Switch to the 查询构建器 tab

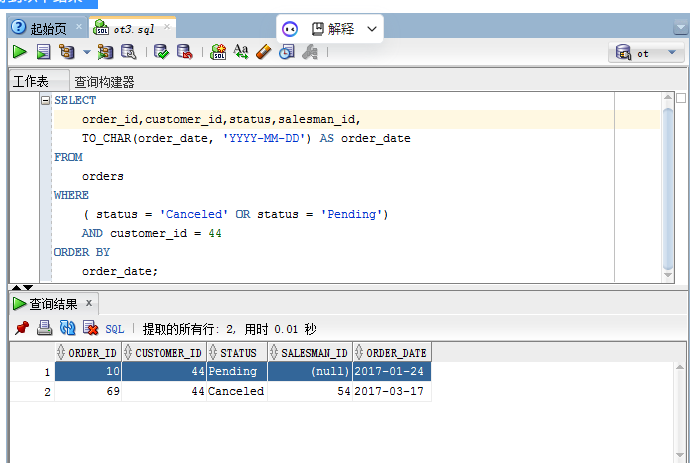(x=104, y=82)
